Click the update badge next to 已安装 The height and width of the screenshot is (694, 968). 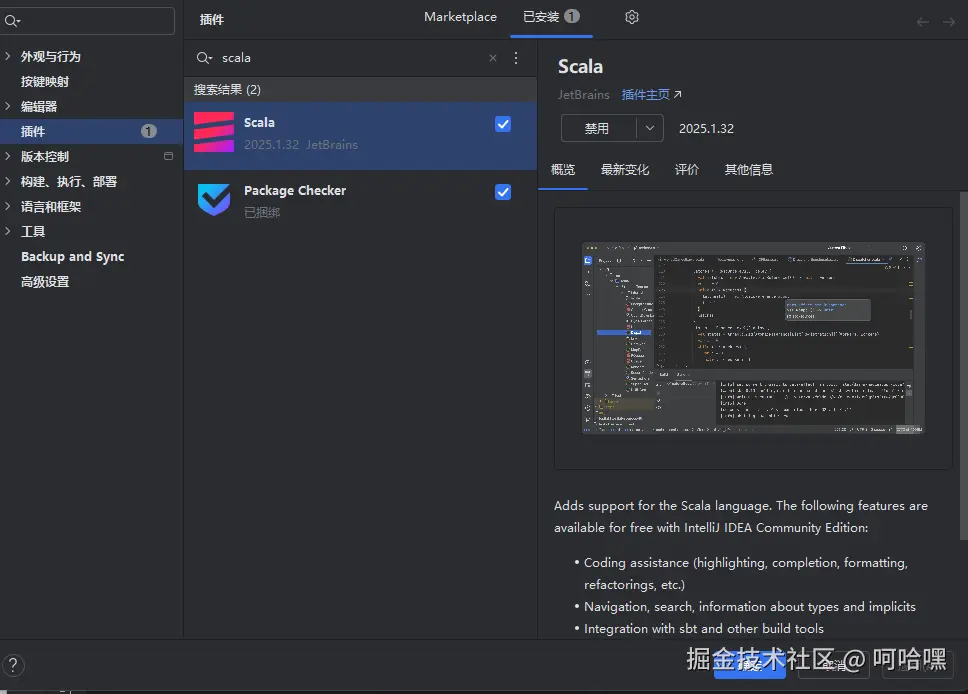[572, 16]
